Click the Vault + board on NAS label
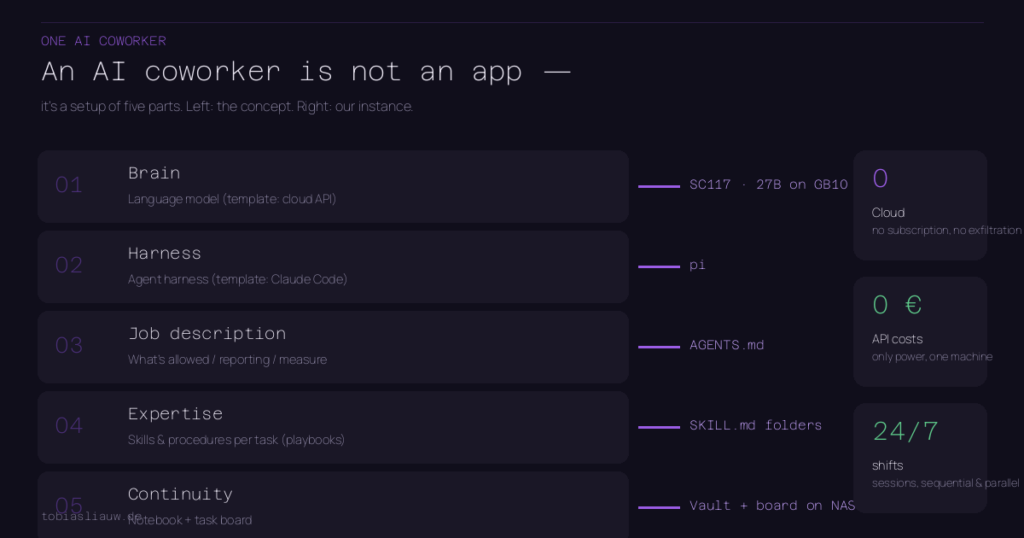The image size is (1024, 538). click(773, 505)
